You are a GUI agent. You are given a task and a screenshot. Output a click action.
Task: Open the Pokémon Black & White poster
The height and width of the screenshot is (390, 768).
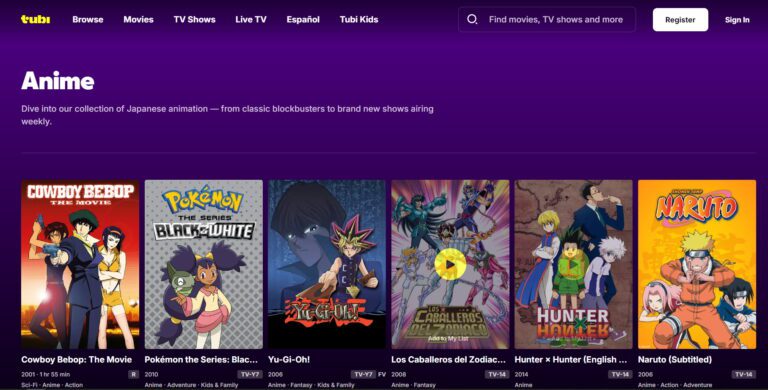pyautogui.click(x=204, y=264)
